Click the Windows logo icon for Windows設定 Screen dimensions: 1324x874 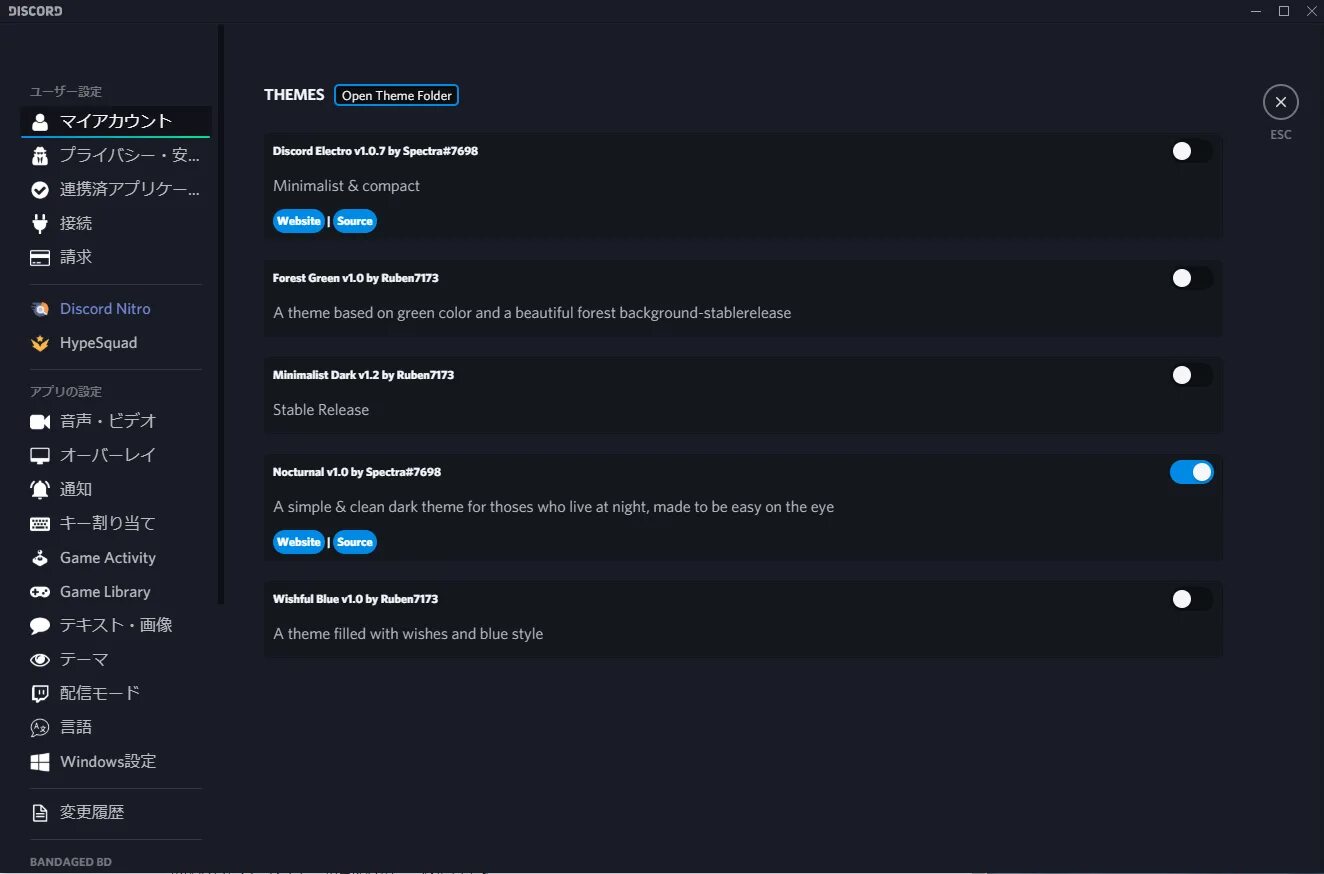(x=40, y=762)
